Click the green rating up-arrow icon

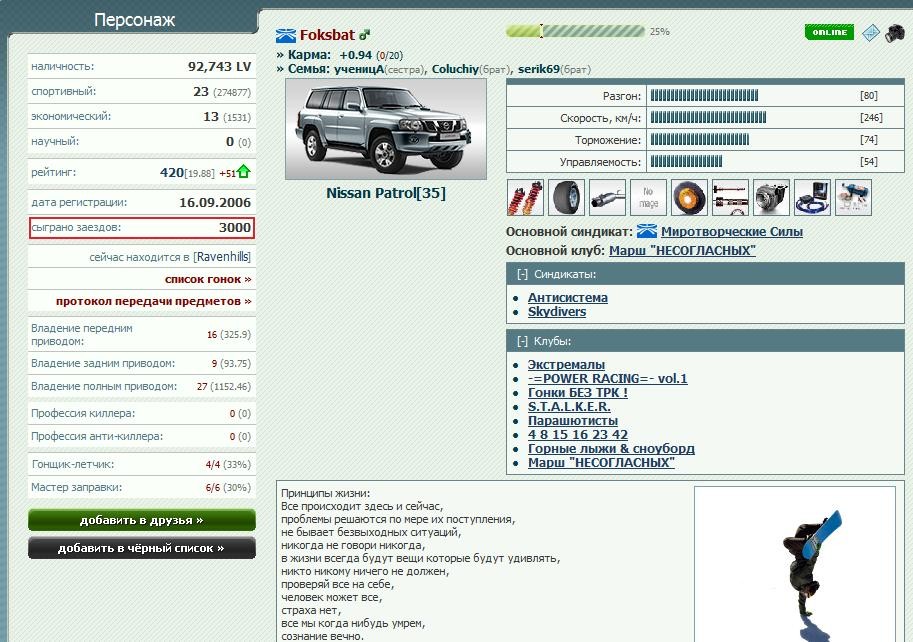click(243, 172)
